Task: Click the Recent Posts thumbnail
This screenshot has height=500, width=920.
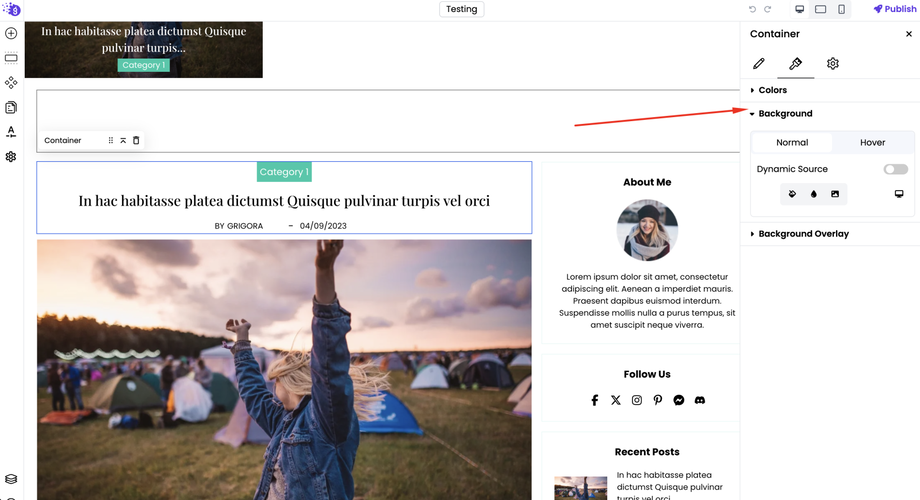Action: pos(580,488)
